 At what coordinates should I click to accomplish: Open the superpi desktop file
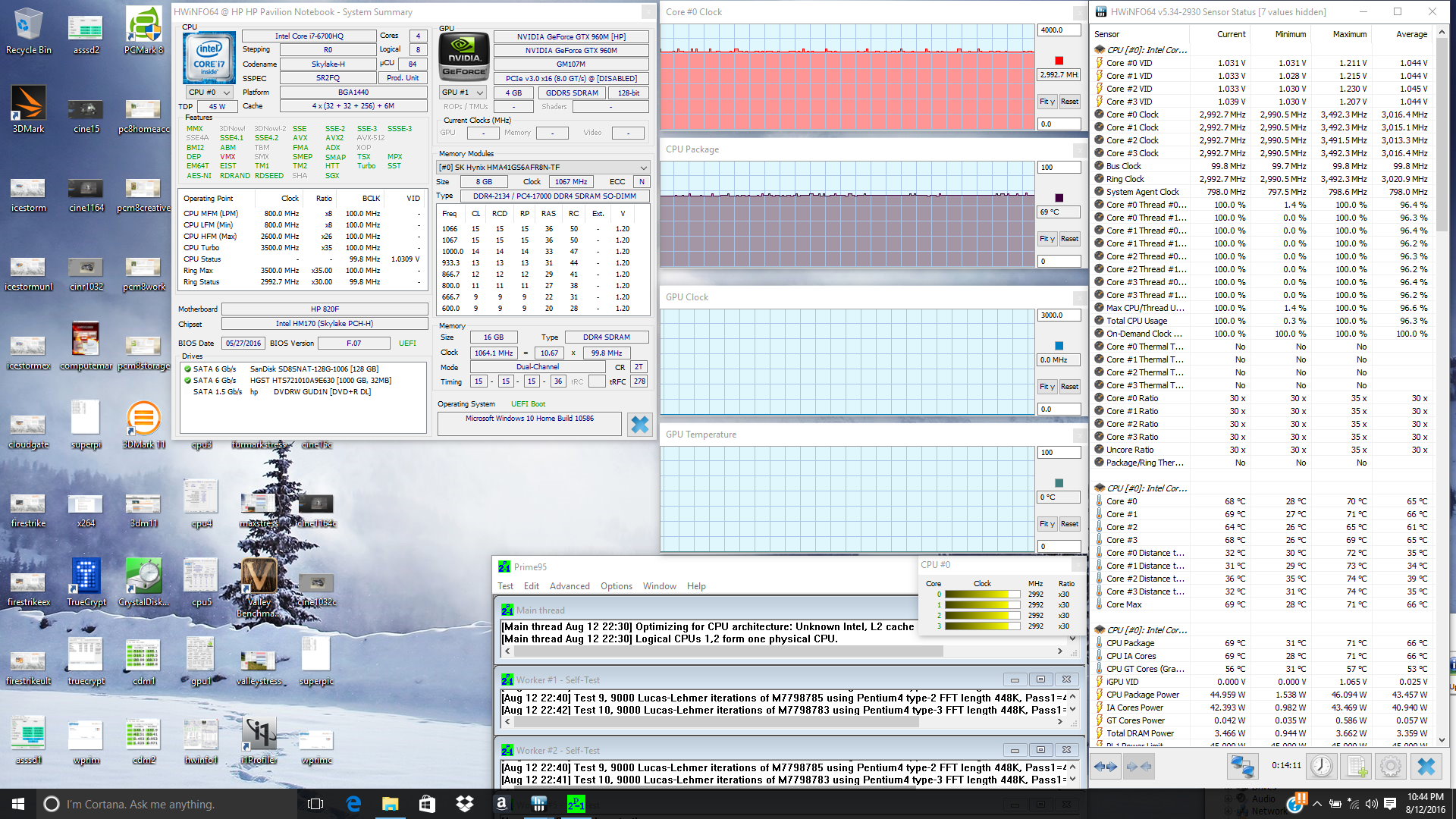tap(86, 425)
